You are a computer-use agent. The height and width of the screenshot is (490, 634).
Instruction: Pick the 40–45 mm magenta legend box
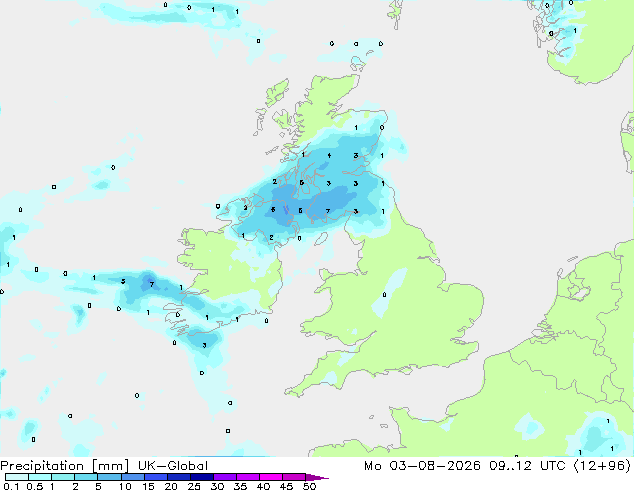point(271,477)
